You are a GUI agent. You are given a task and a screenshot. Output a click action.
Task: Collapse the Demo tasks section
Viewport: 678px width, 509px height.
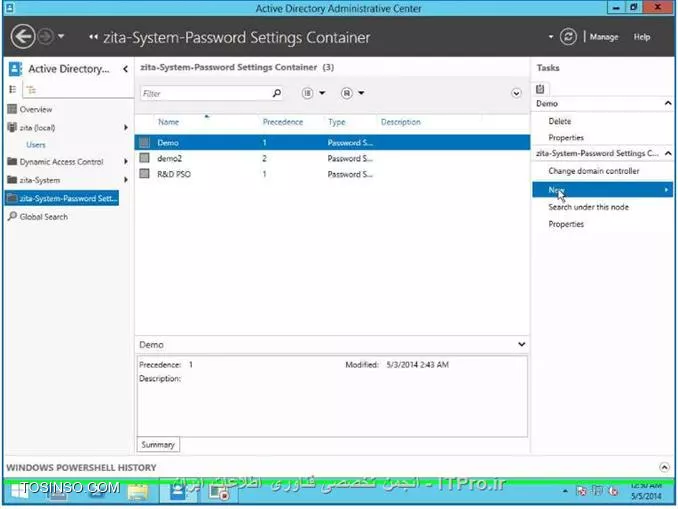[x=668, y=103]
